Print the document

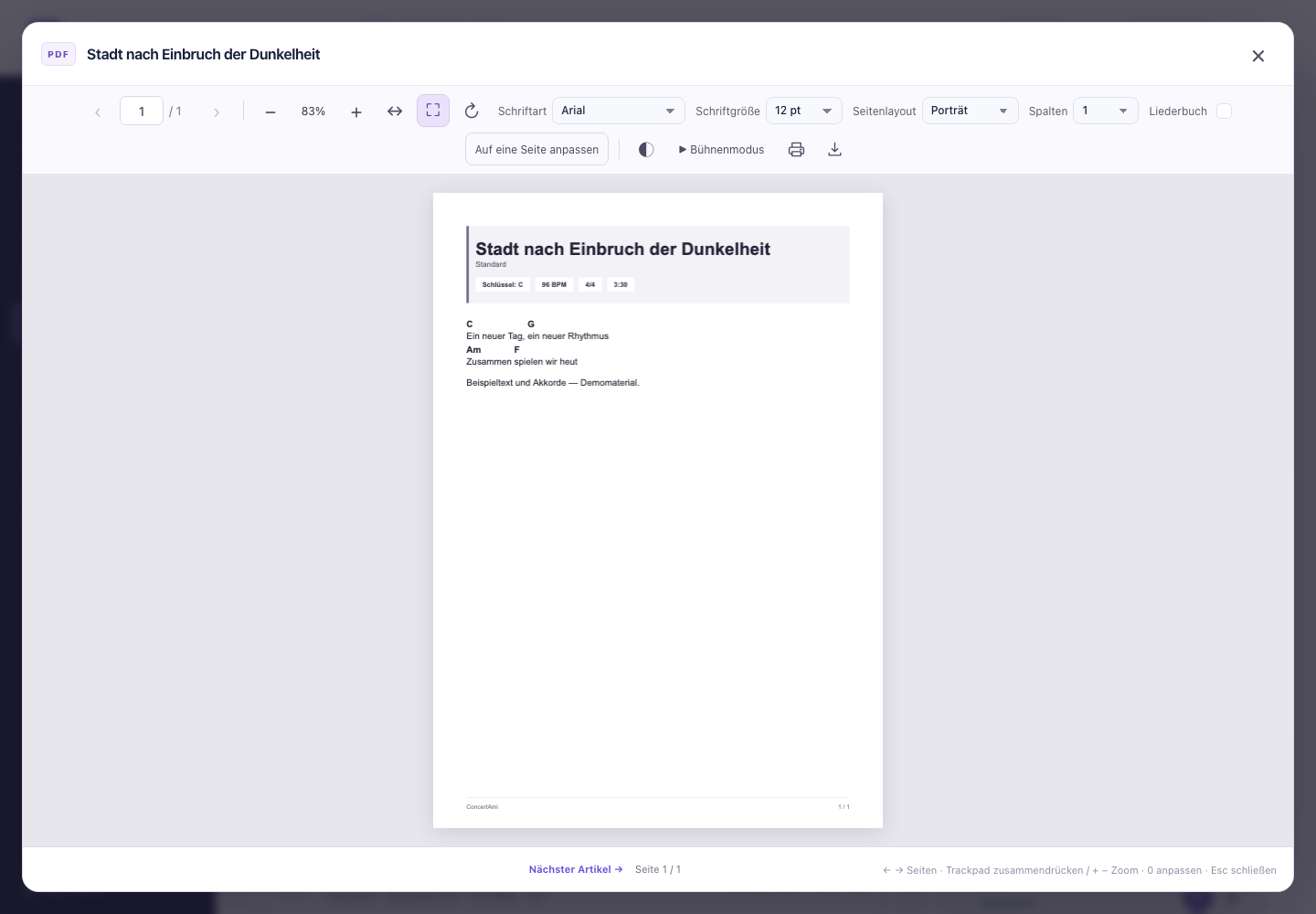coord(797,150)
